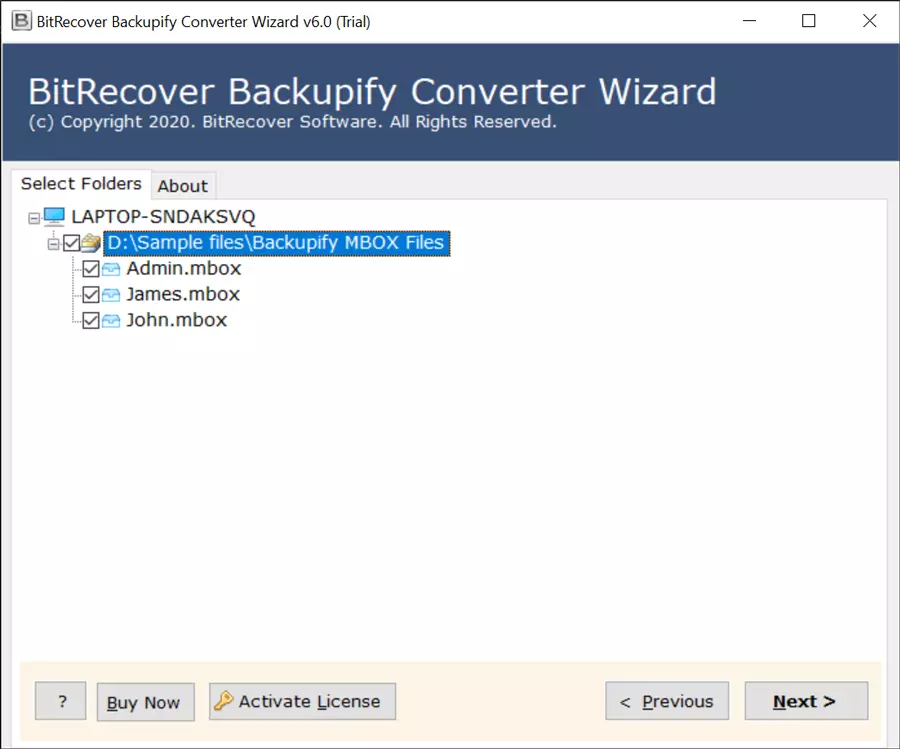The height and width of the screenshot is (749, 900).
Task: Open the About tab
Action: coord(183,186)
